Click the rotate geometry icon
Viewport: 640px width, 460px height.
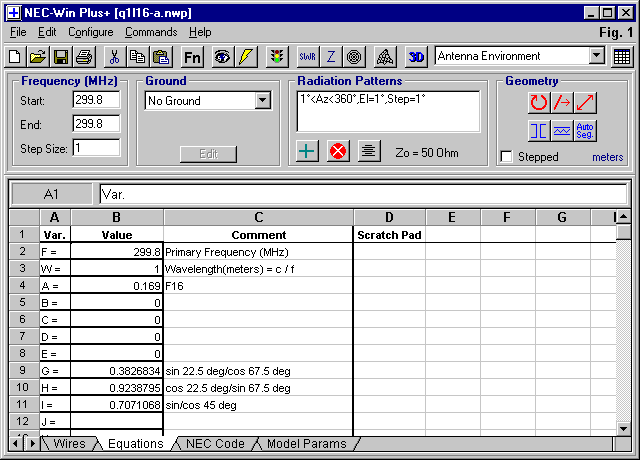[x=540, y=102]
